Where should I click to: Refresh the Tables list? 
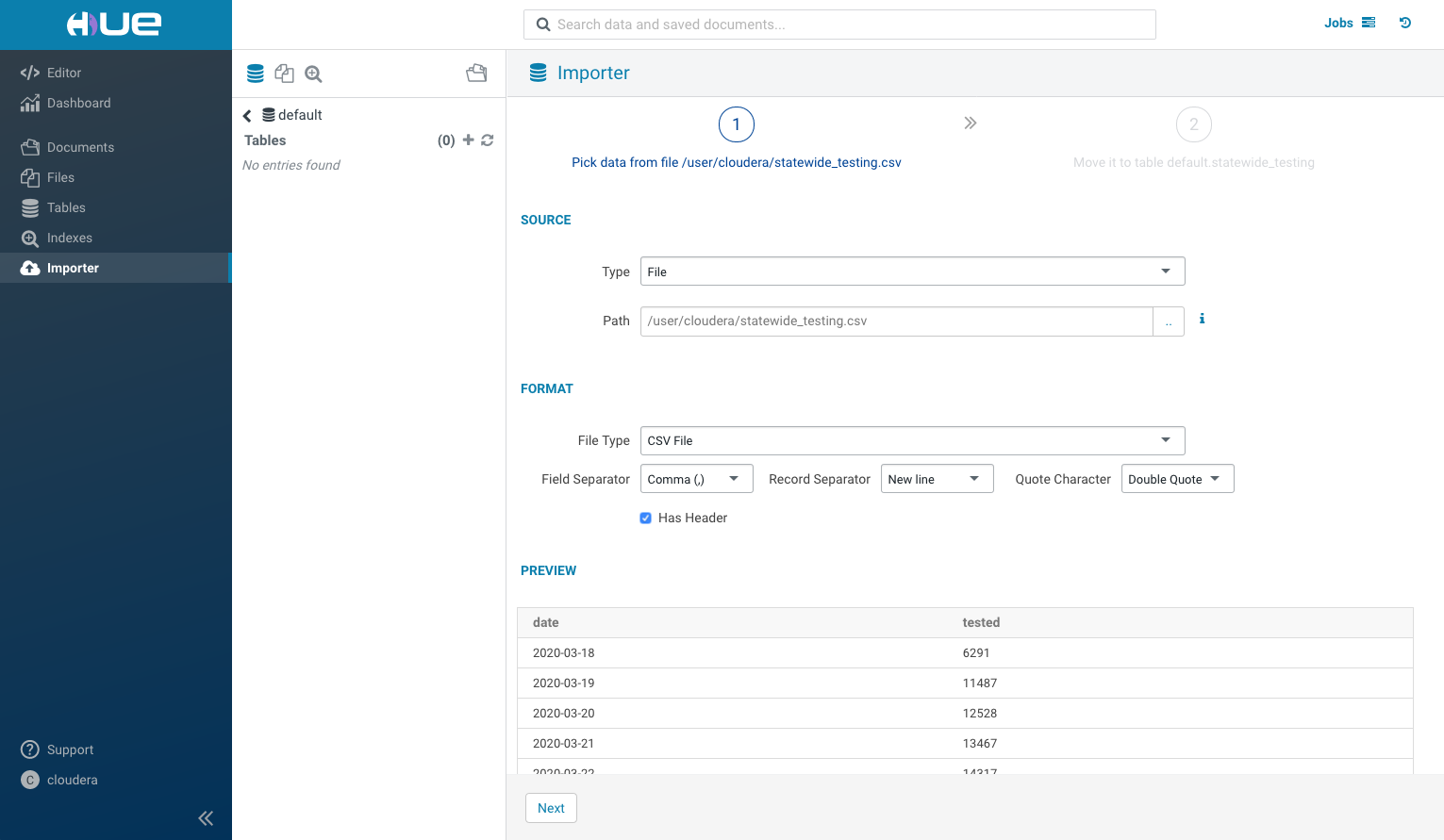click(488, 140)
